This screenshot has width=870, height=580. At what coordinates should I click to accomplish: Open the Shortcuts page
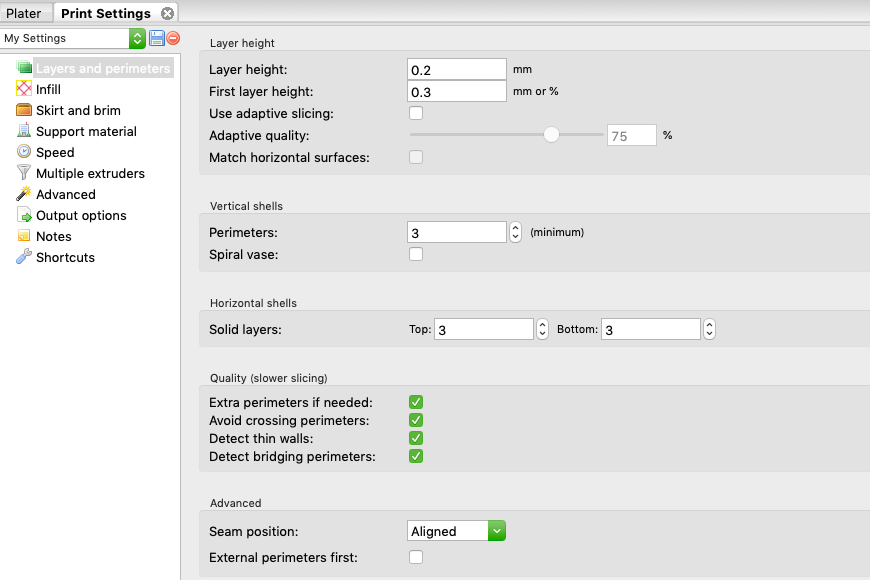(65, 258)
